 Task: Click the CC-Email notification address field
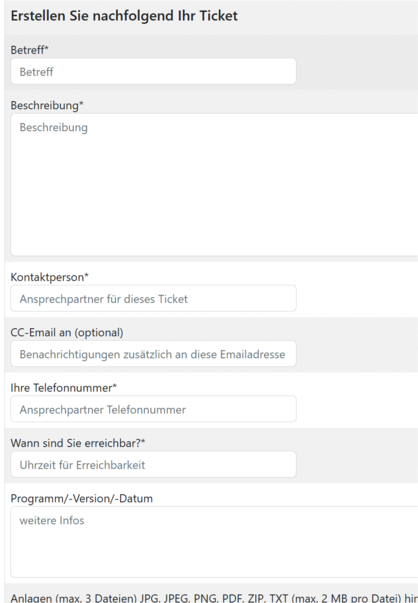click(153, 354)
